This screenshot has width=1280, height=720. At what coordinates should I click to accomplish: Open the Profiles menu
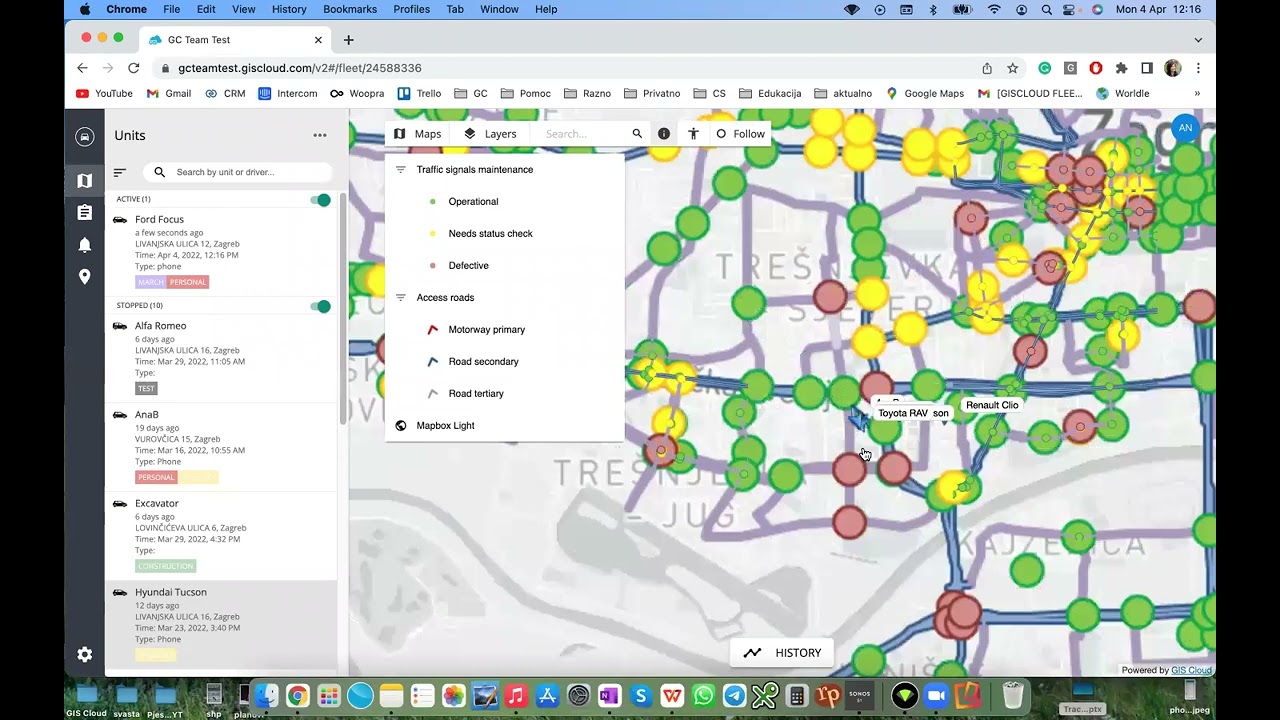tap(411, 9)
